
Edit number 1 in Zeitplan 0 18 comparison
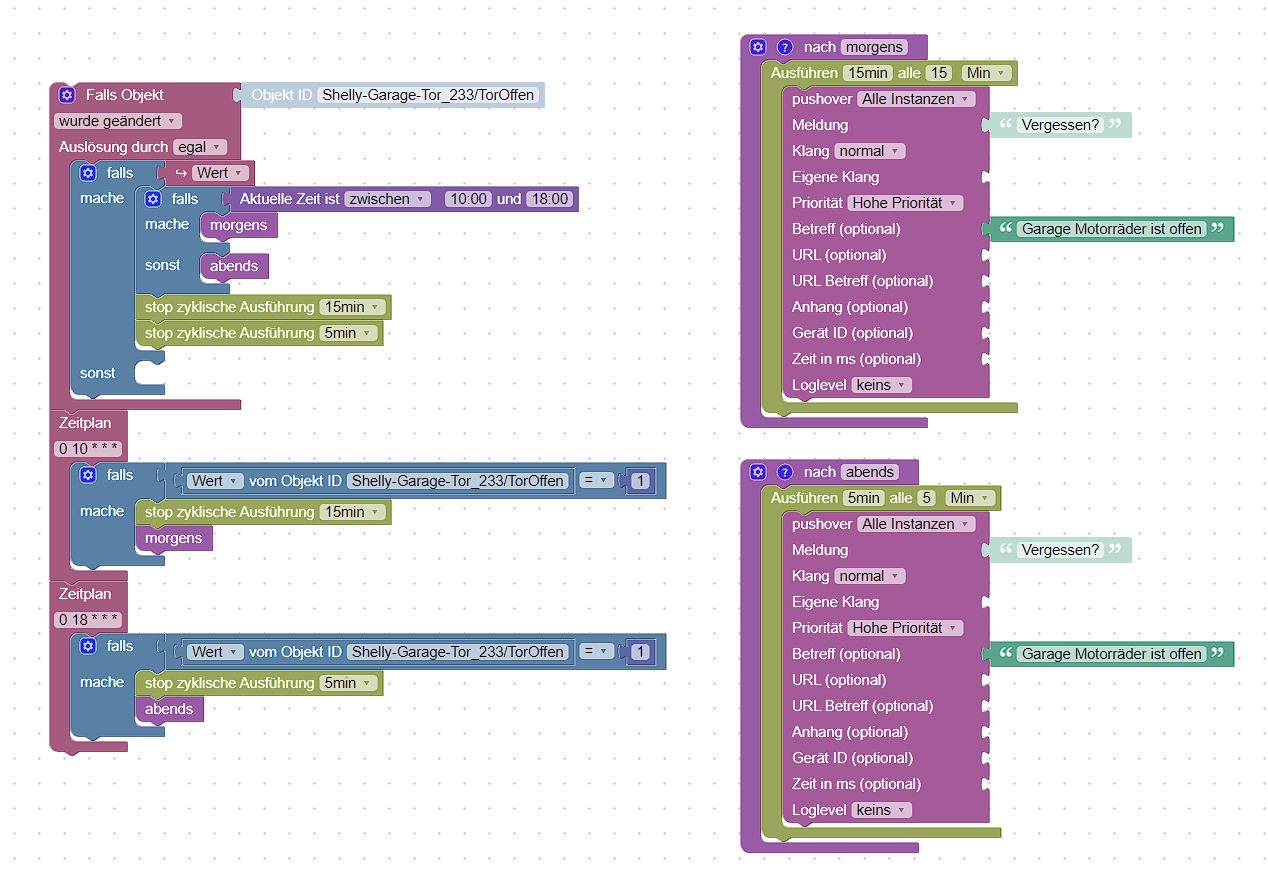[640, 652]
